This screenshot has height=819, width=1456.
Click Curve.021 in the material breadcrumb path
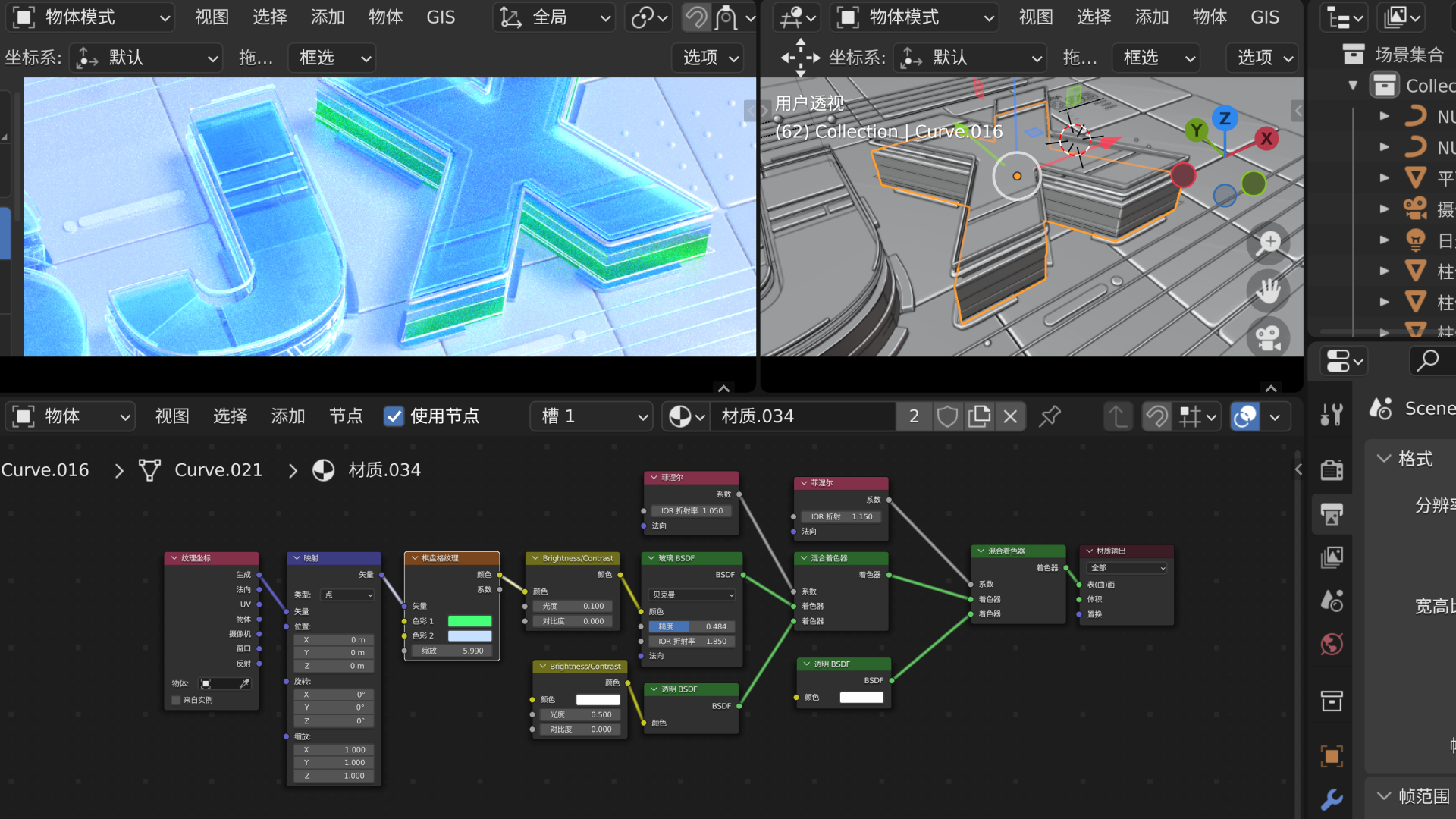[218, 469]
